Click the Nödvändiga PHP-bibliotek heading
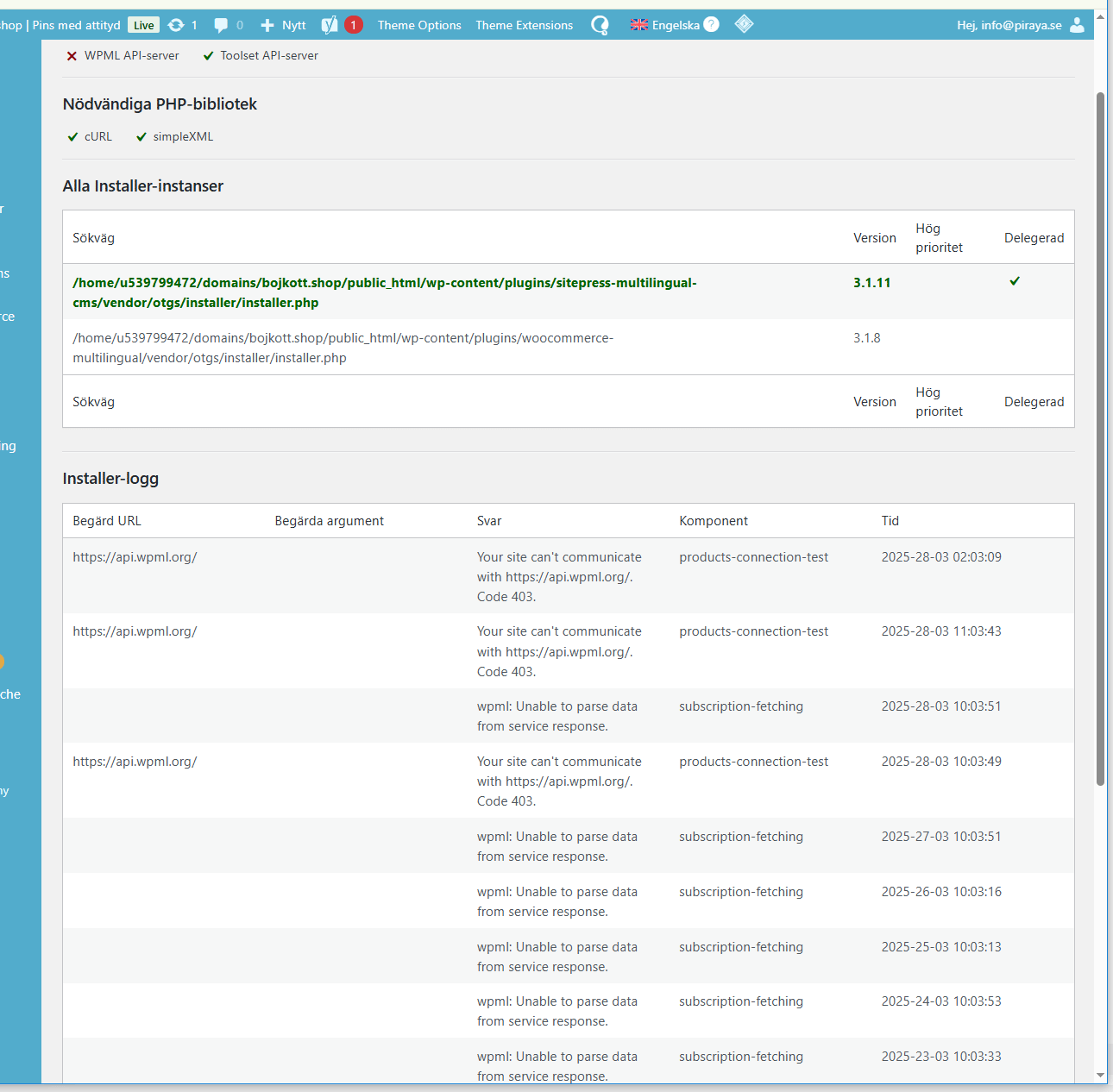This screenshot has width=1113, height=1092. tap(160, 104)
